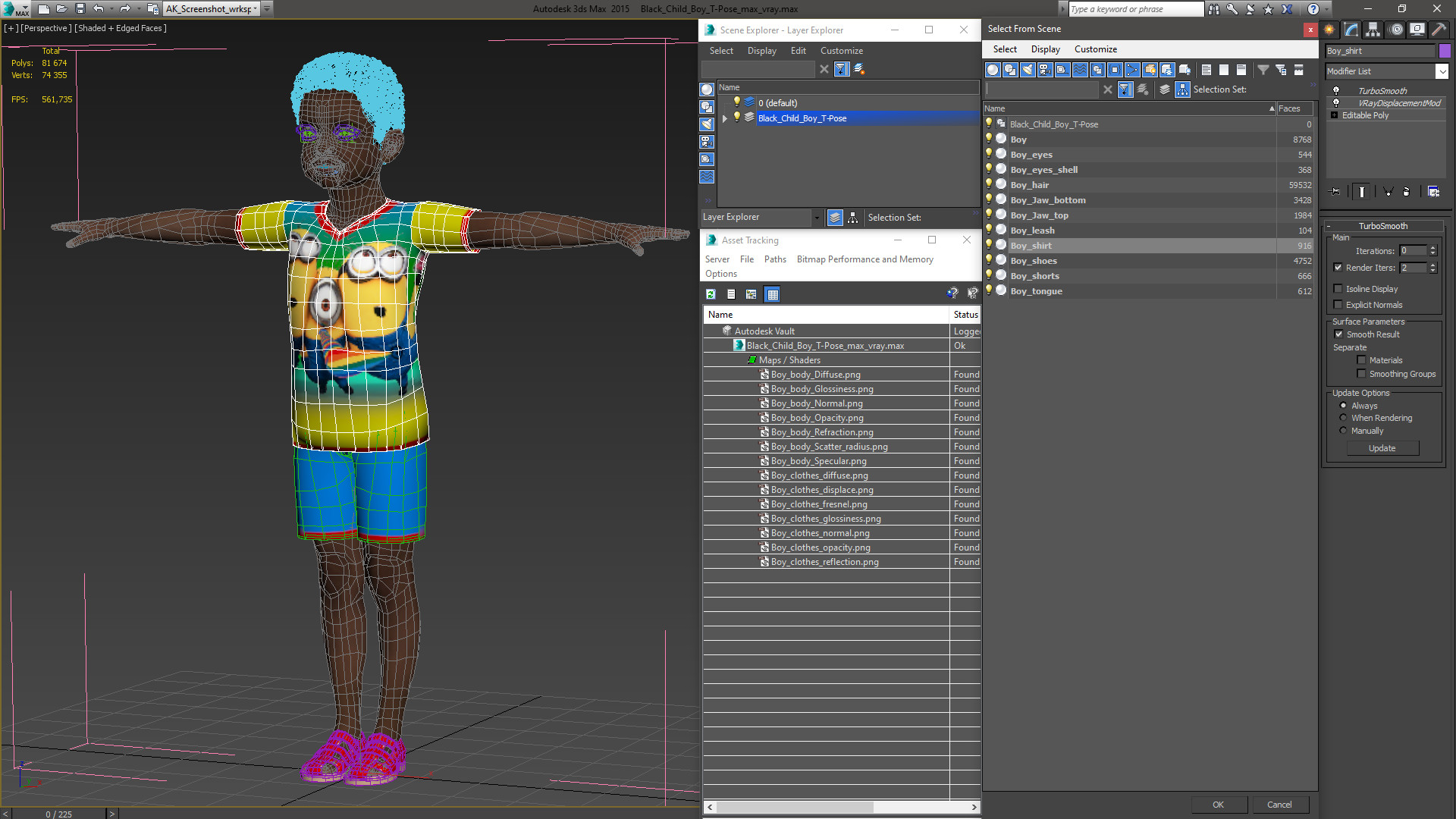The image size is (1456, 819).
Task: Click Undo arrow in quick access toolbar
Action: click(99, 9)
